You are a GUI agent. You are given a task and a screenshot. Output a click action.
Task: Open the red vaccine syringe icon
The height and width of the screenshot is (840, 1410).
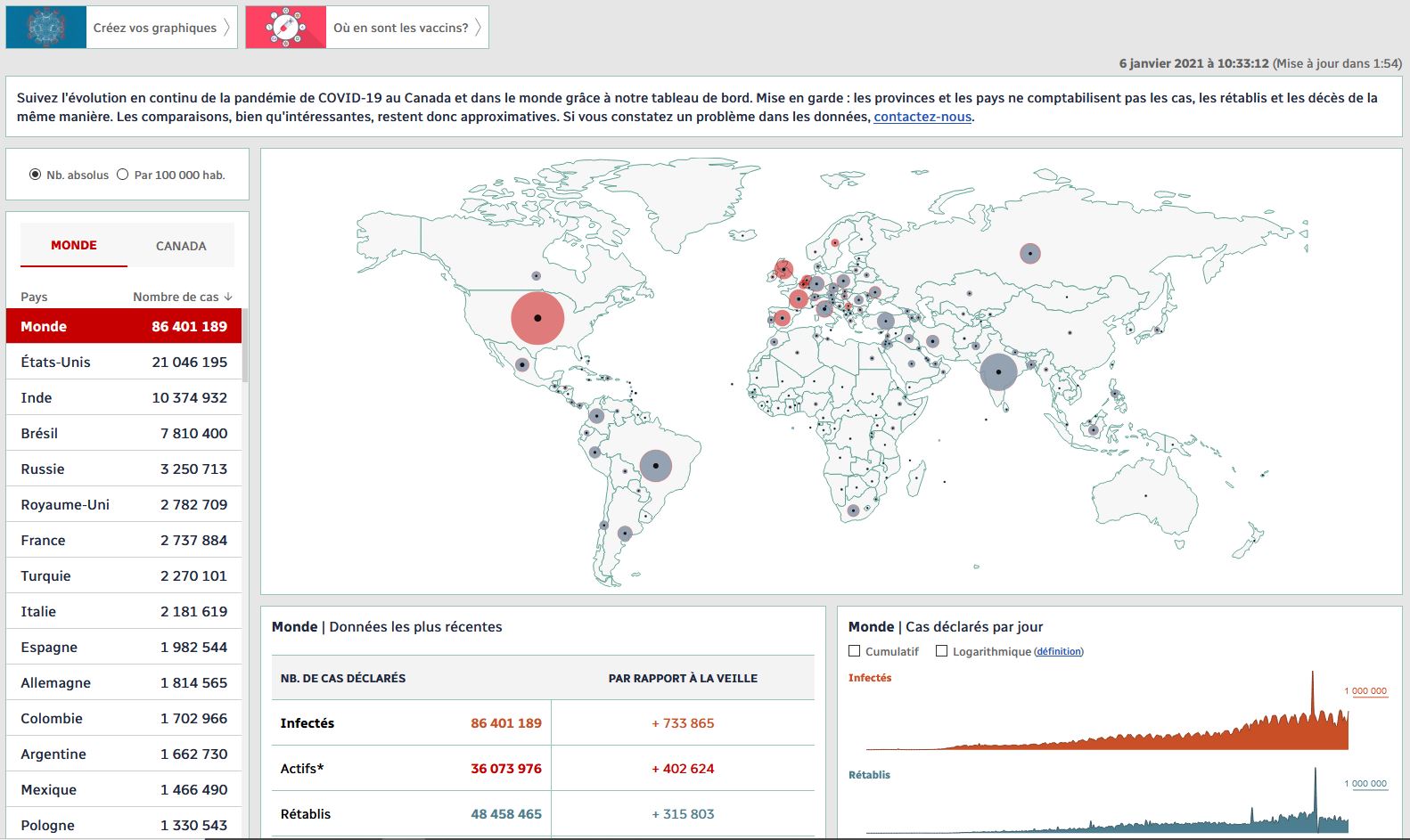tap(286, 27)
